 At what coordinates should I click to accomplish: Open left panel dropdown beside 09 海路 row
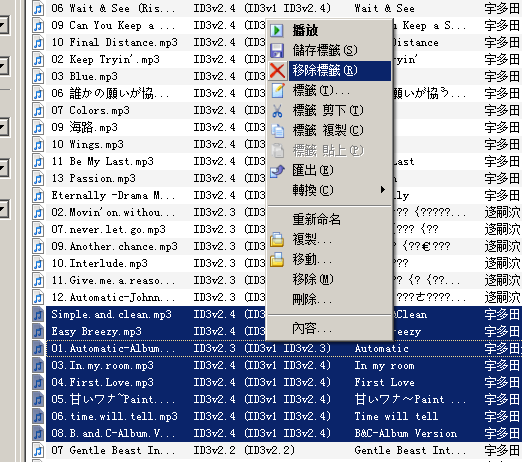pos(4,127)
